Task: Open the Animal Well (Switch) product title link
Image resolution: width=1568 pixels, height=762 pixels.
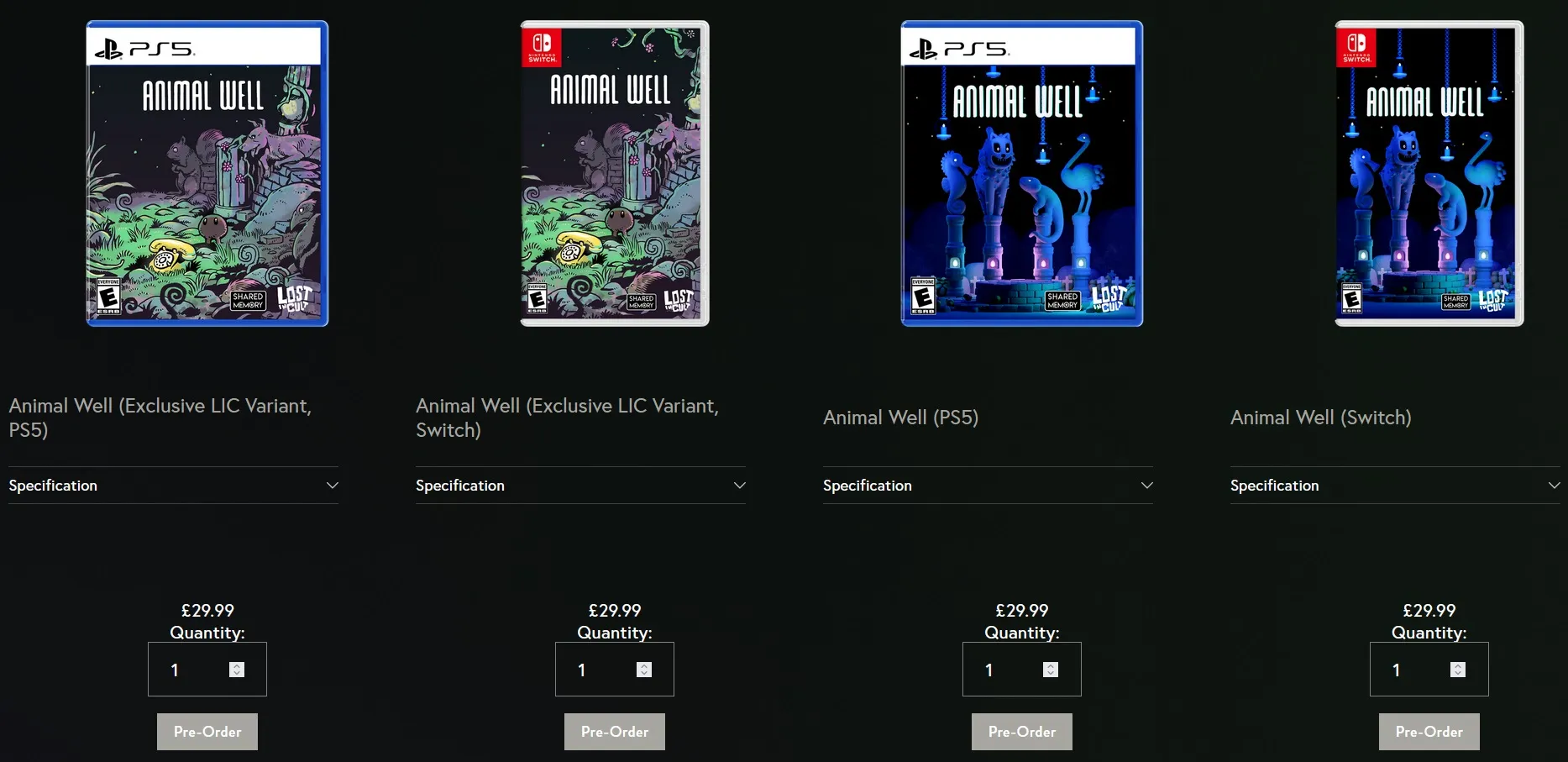Action: click(x=1321, y=418)
